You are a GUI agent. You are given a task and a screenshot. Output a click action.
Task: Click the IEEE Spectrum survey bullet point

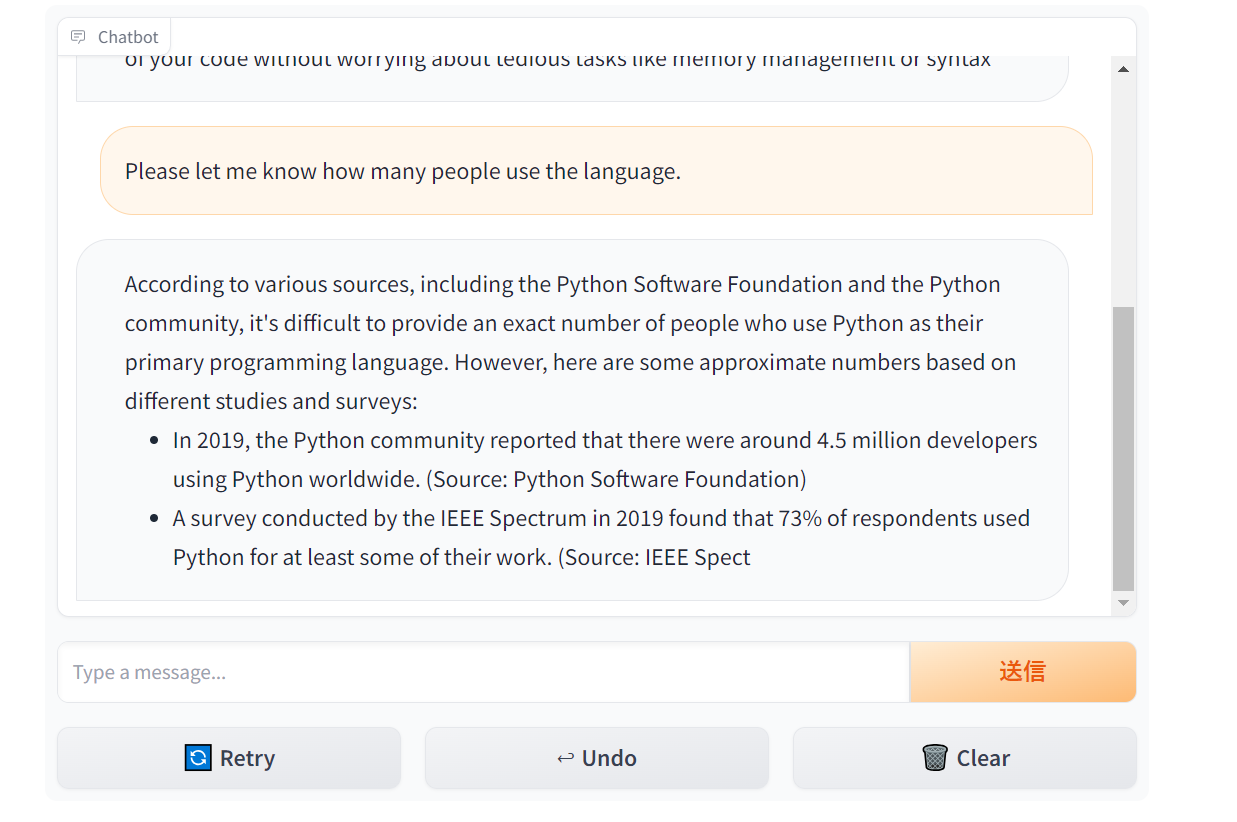pos(600,537)
